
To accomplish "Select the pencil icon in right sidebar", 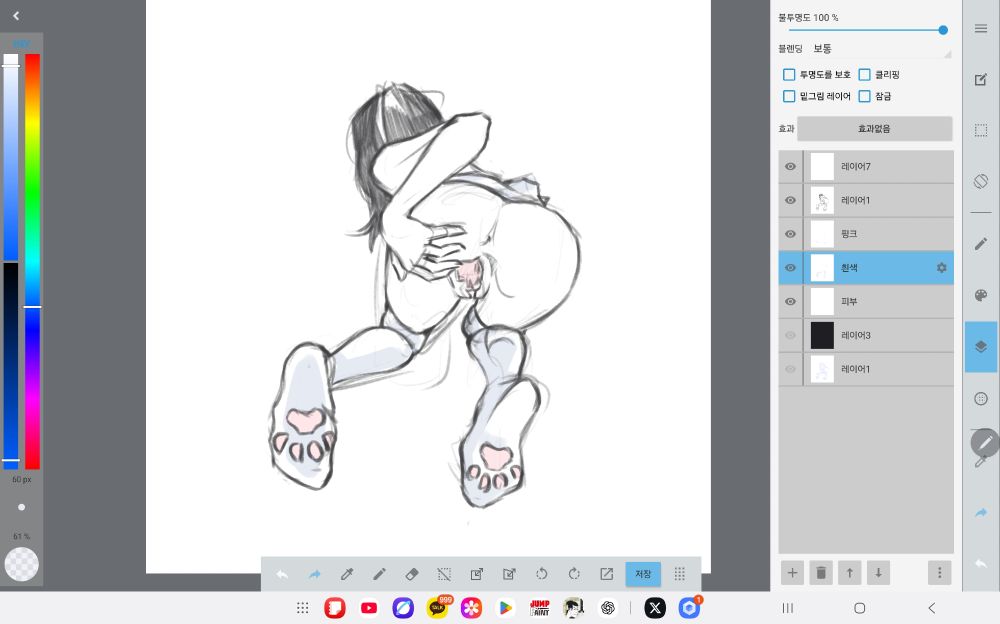I will (981, 244).
